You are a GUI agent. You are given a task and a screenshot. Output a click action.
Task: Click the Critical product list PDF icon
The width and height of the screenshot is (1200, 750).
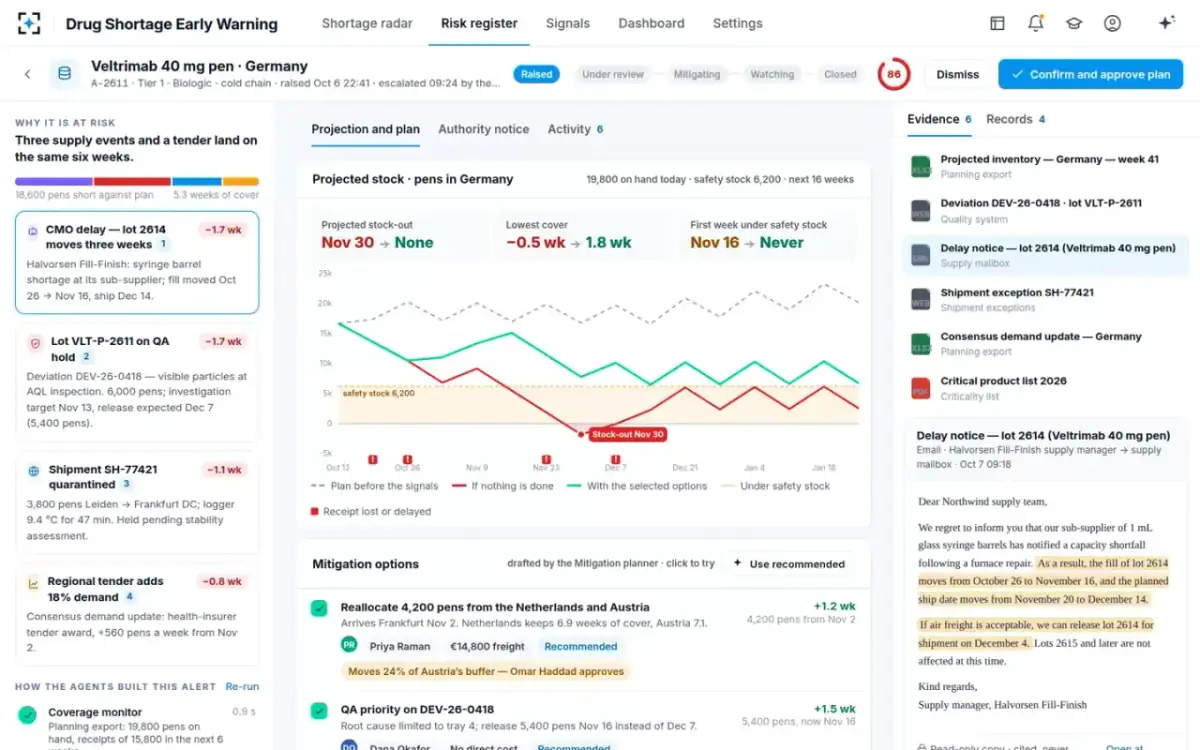point(921,388)
